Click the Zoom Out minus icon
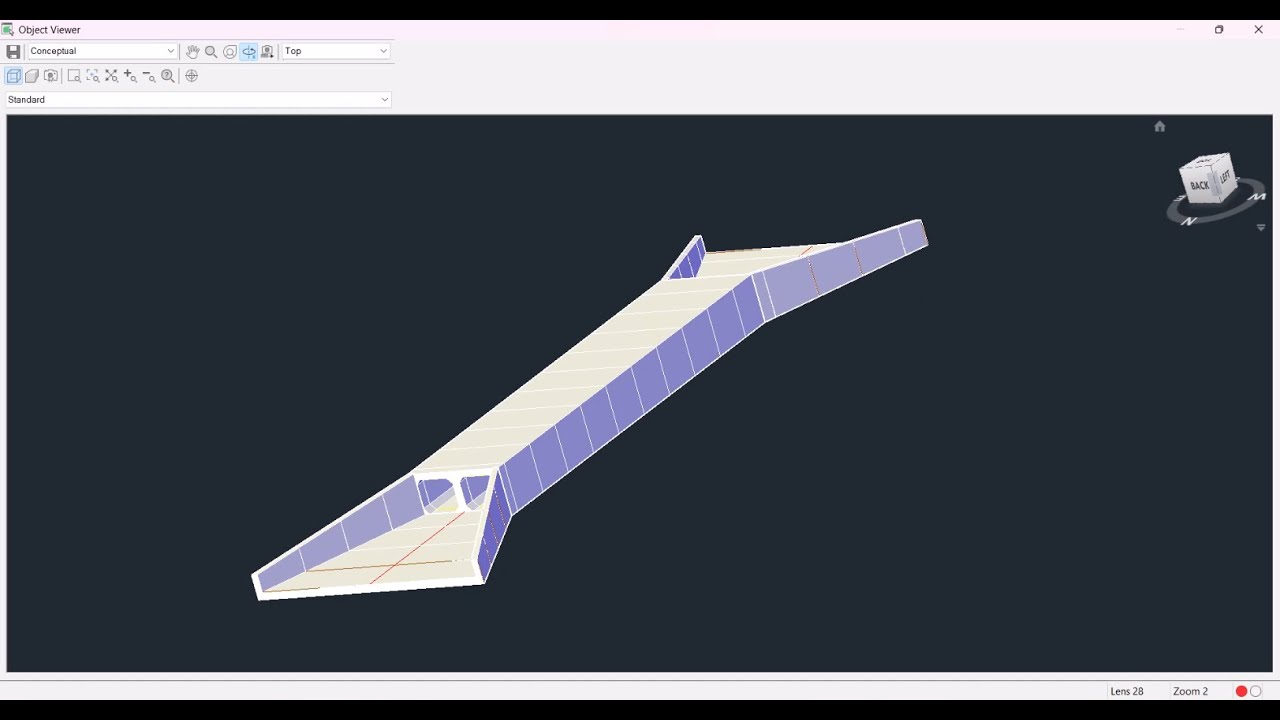The width and height of the screenshot is (1280, 720). (149, 76)
